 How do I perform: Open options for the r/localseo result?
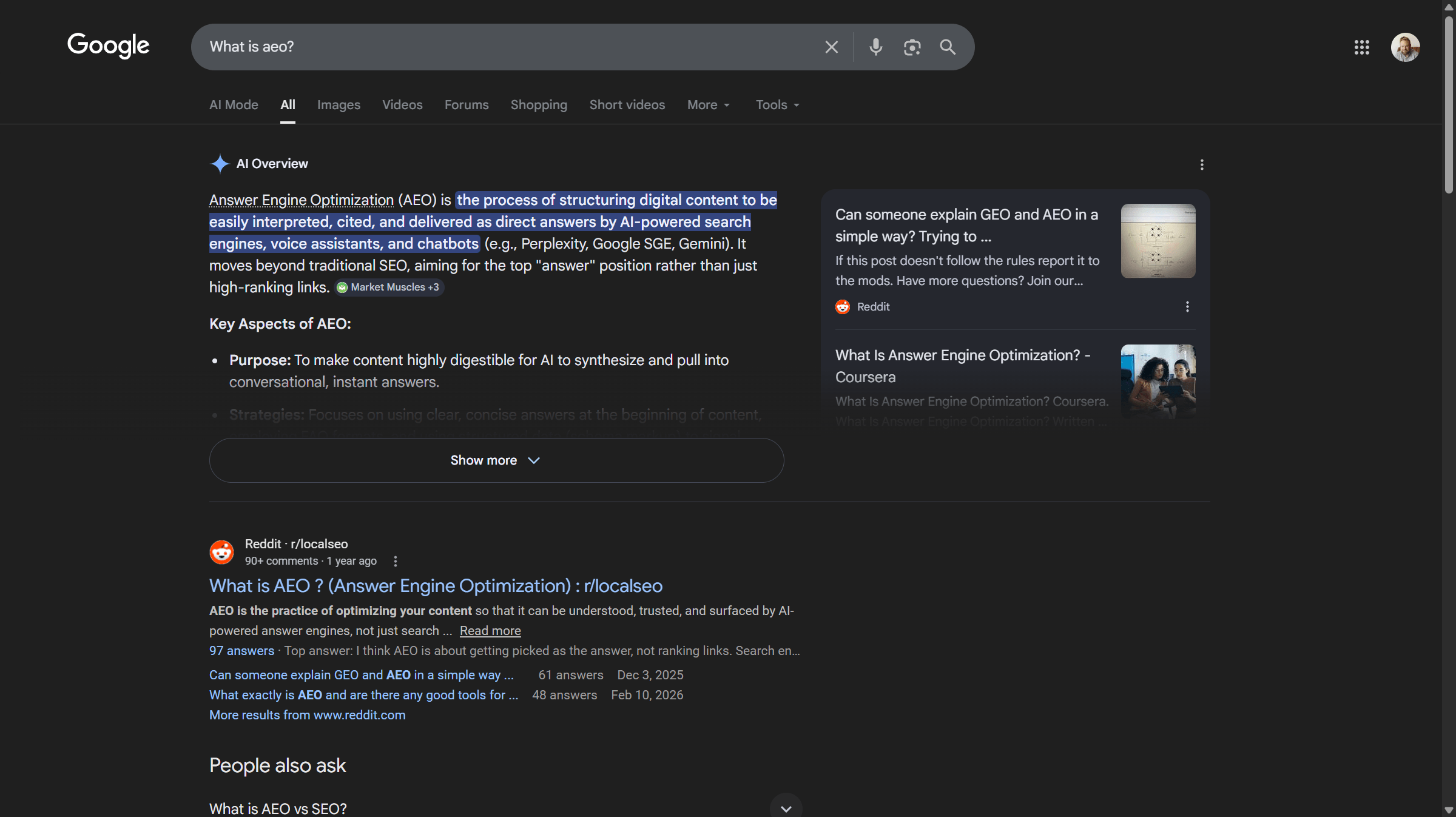pos(395,561)
